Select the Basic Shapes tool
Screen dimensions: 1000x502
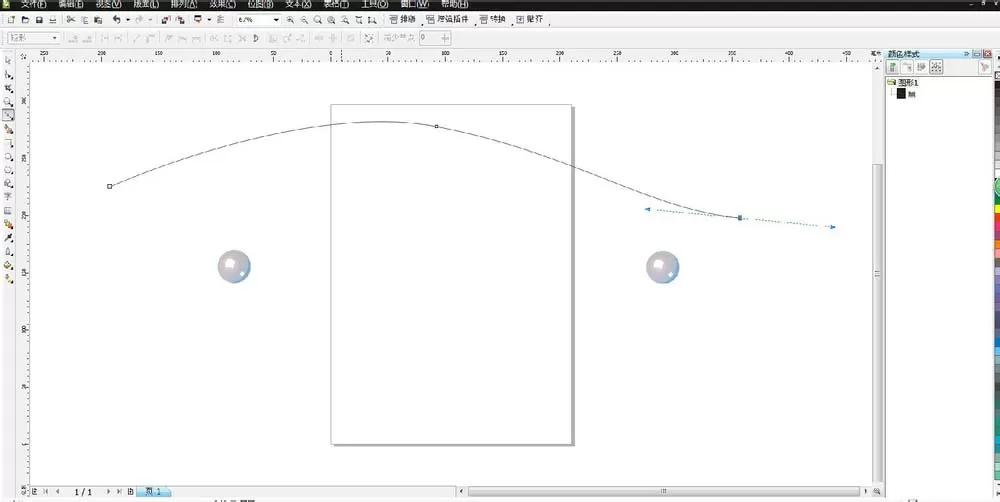pos(8,183)
